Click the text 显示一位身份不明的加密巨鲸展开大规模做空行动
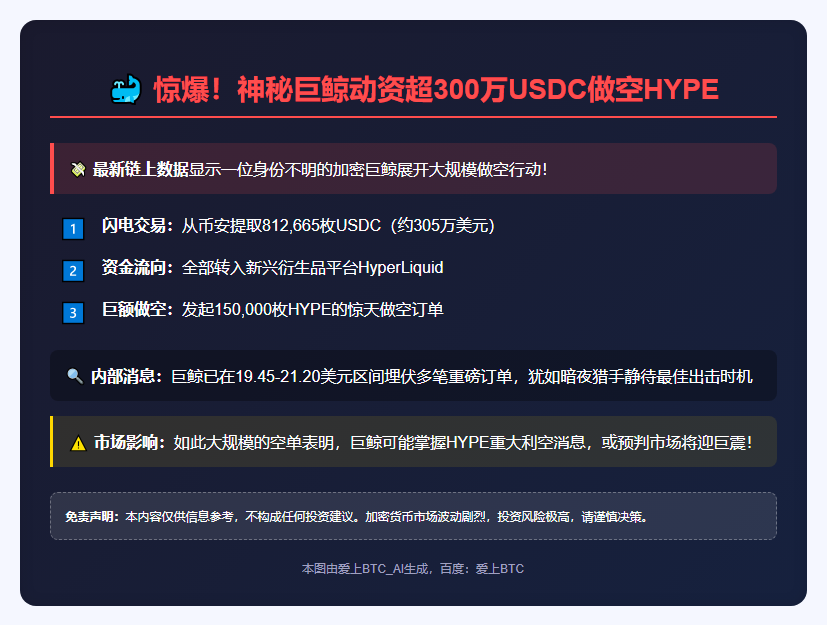 click(365, 169)
